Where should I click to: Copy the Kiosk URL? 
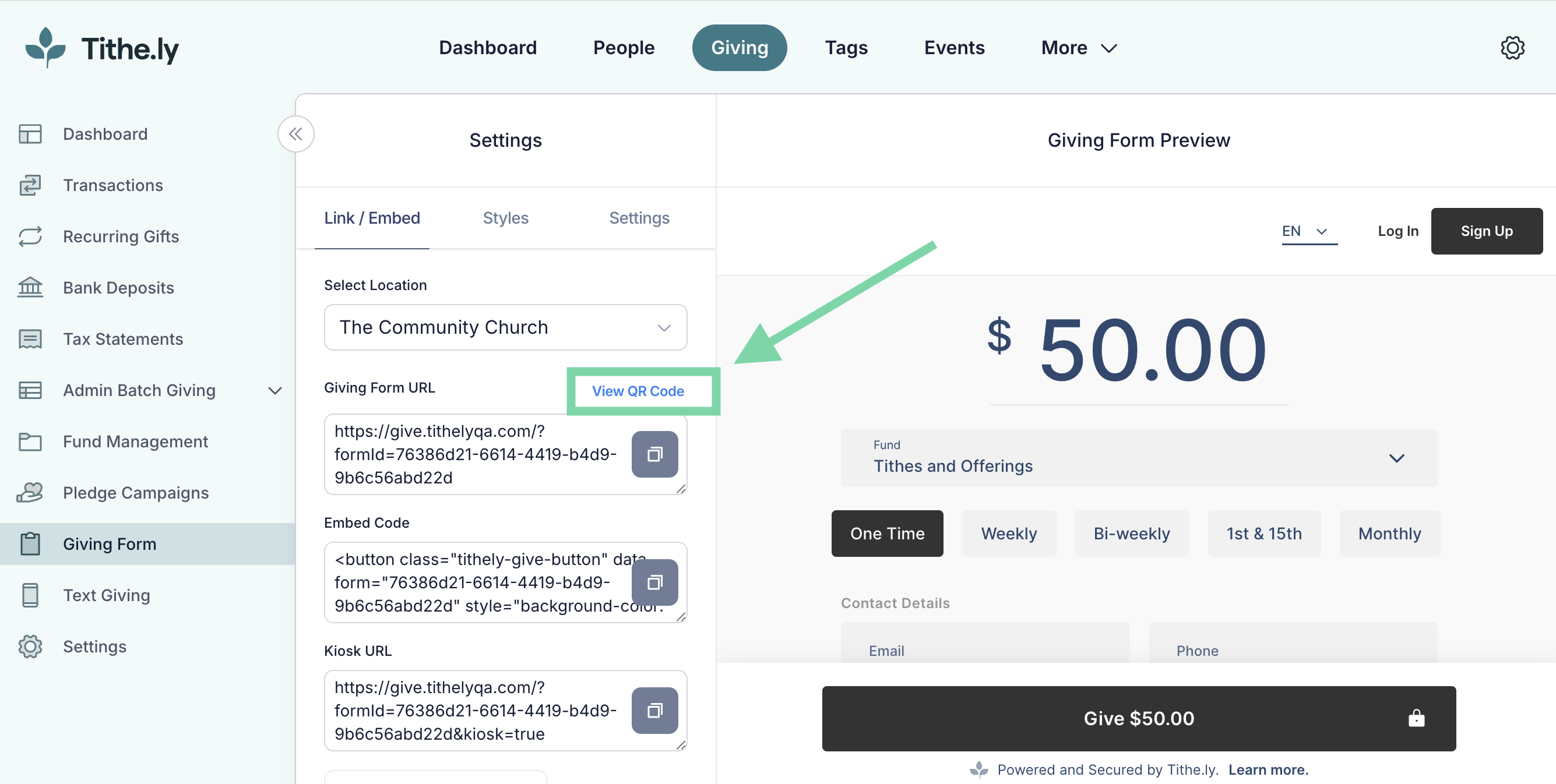(655, 711)
